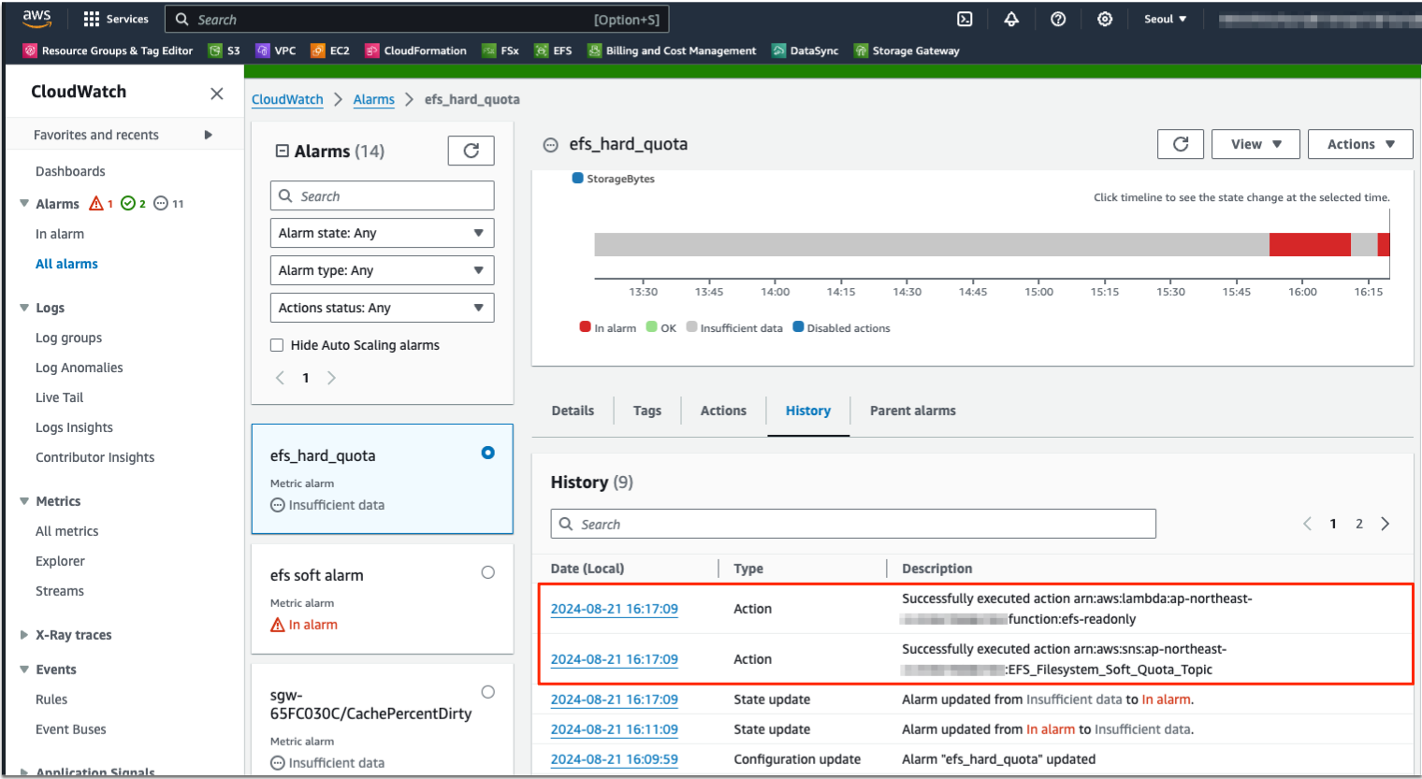1422x779 pixels.
Task: Refresh the efs_hard_quota alarm graph
Action: [x=1180, y=144]
